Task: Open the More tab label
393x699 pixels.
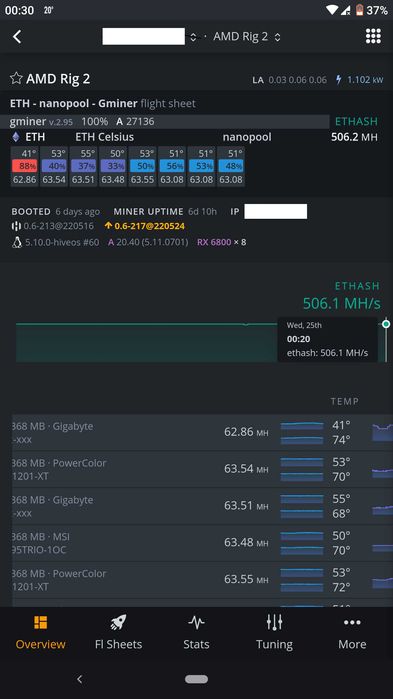Action: (352, 644)
